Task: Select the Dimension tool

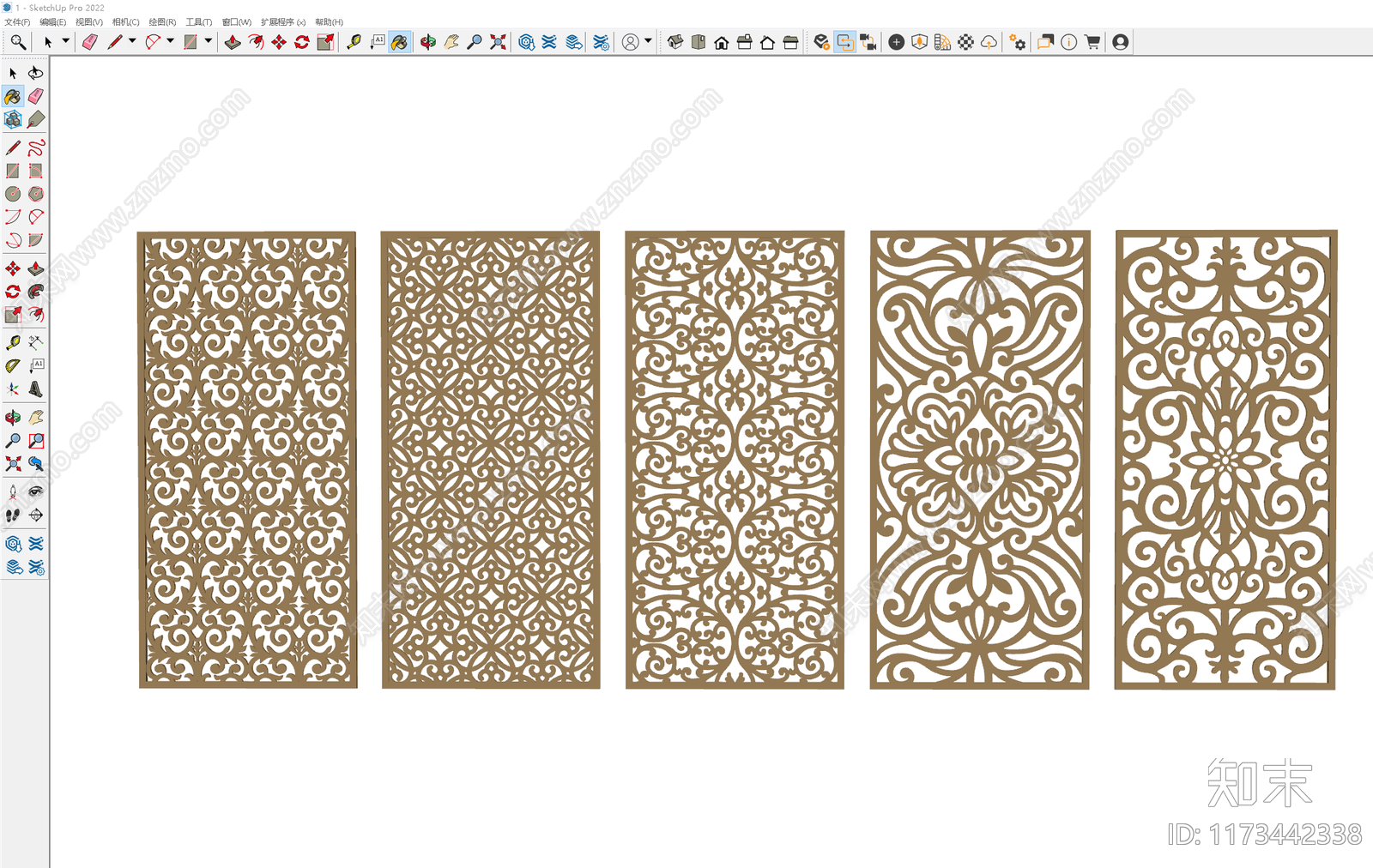Action: pos(35,342)
